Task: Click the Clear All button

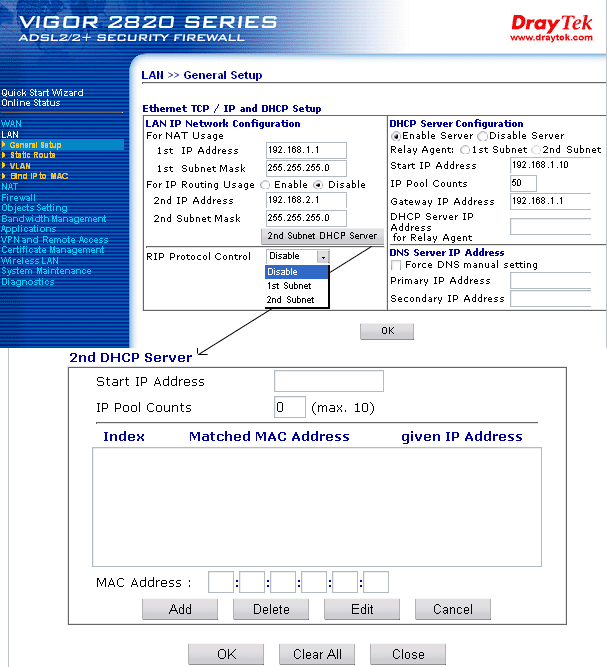Action: click(x=317, y=654)
